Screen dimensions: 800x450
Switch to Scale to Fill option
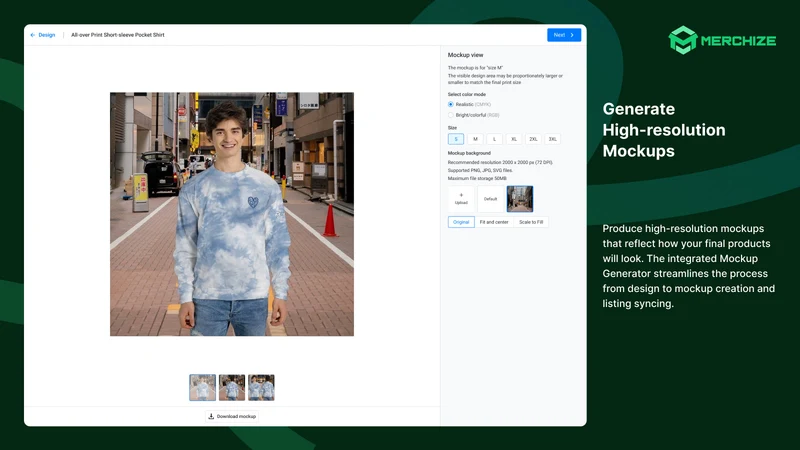pos(531,222)
